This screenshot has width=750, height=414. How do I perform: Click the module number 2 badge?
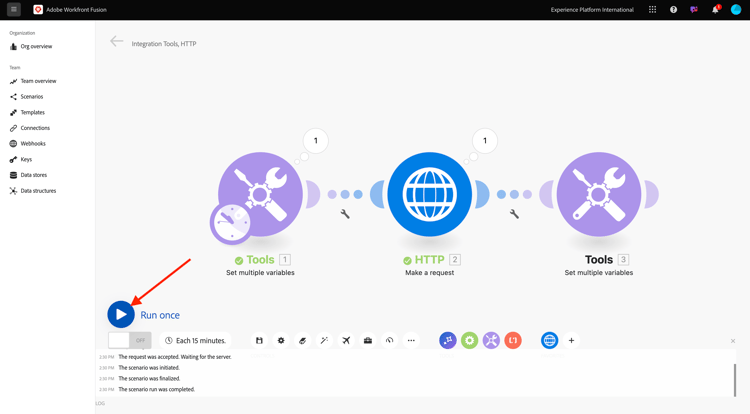coord(455,260)
